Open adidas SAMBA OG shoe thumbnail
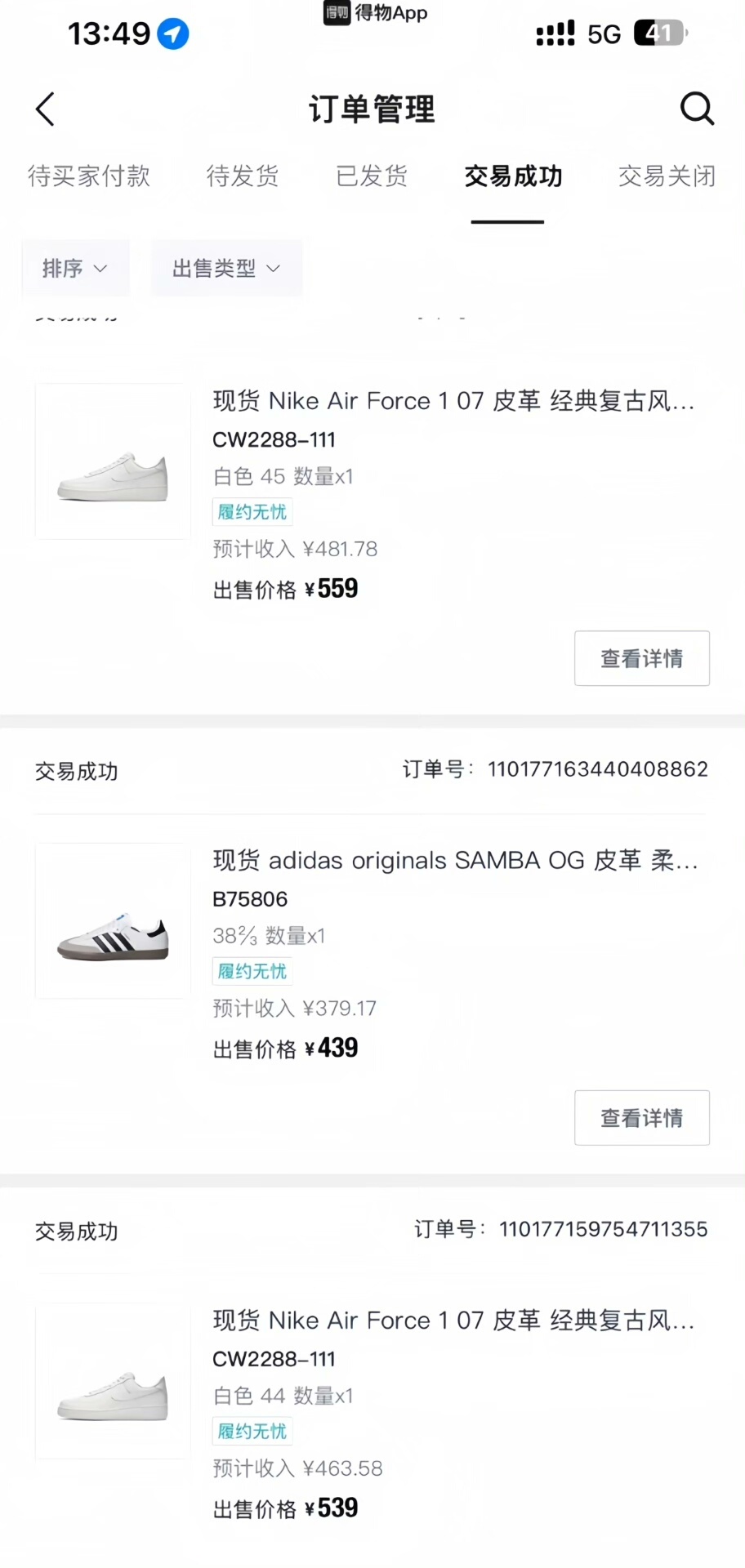 tap(113, 920)
